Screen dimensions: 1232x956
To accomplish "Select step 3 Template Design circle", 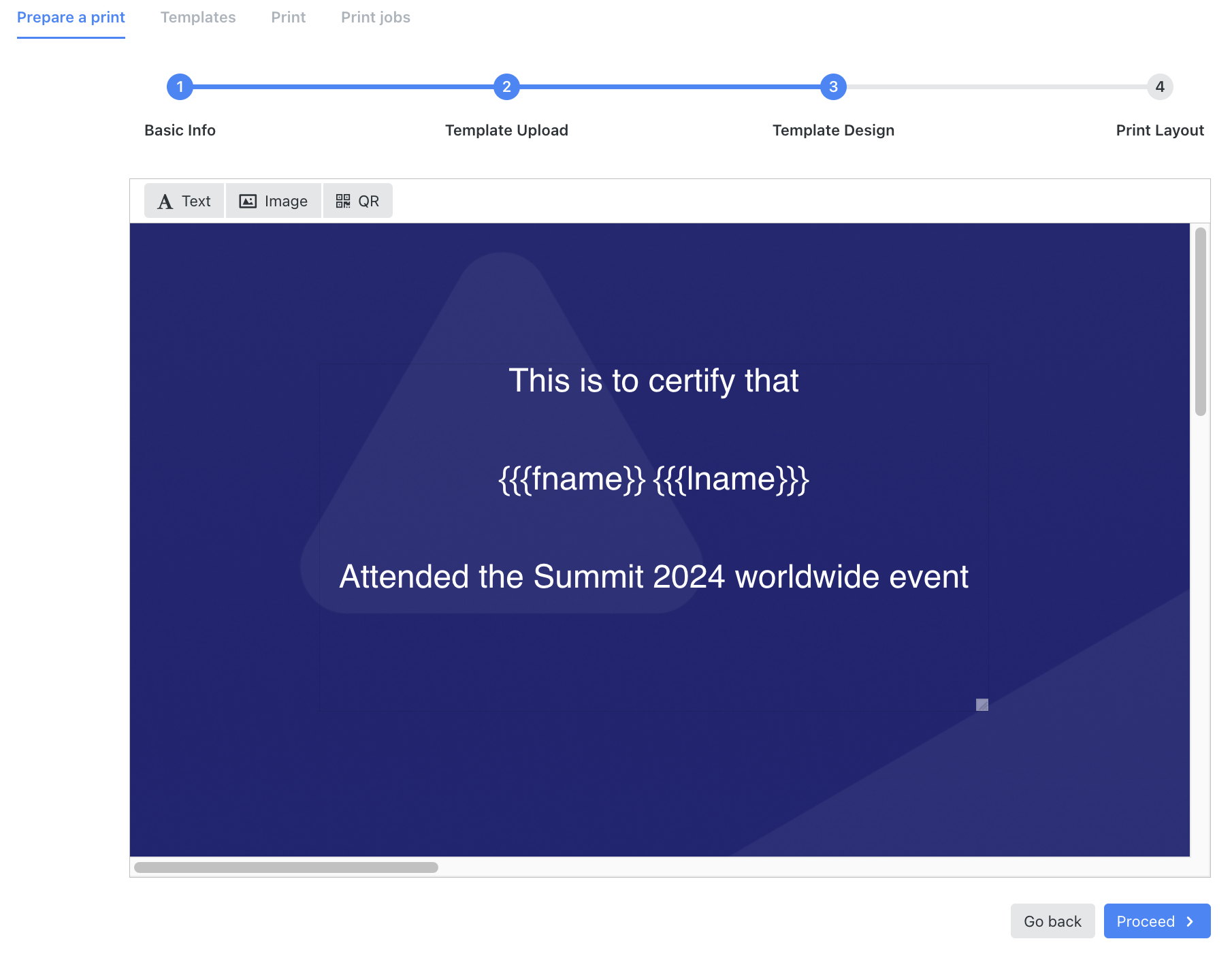I will click(x=833, y=87).
